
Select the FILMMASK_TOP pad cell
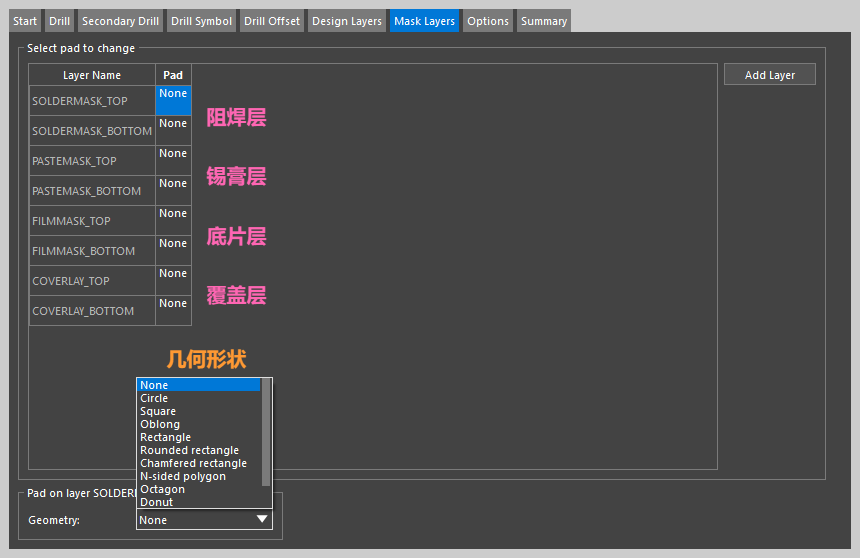click(173, 220)
